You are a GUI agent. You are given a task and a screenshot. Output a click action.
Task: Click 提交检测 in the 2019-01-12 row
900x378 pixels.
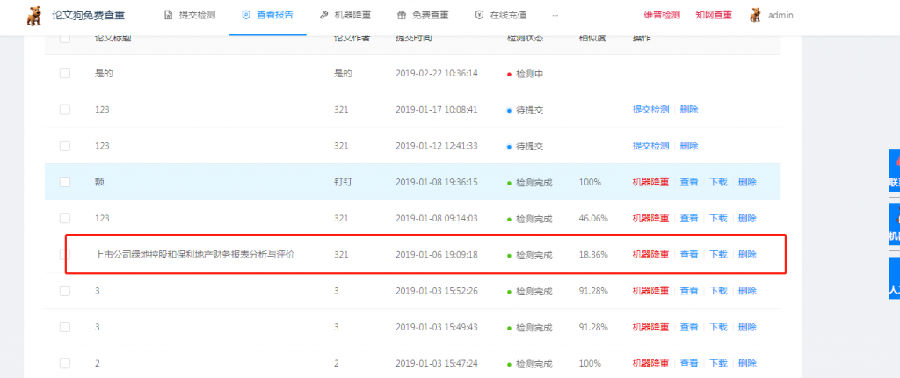pyautogui.click(x=651, y=146)
